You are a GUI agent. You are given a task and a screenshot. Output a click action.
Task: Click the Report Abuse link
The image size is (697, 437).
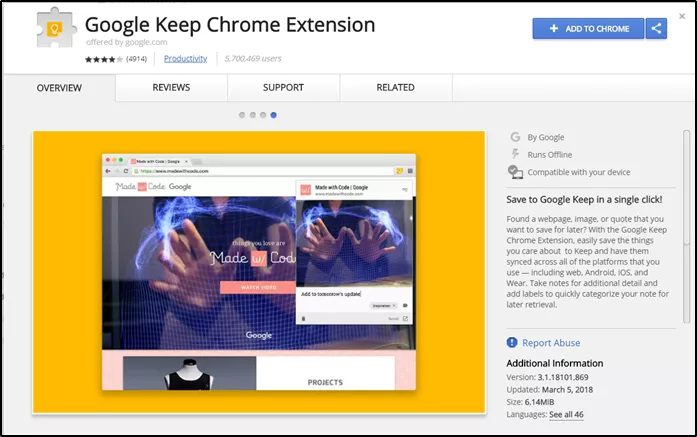(x=551, y=343)
